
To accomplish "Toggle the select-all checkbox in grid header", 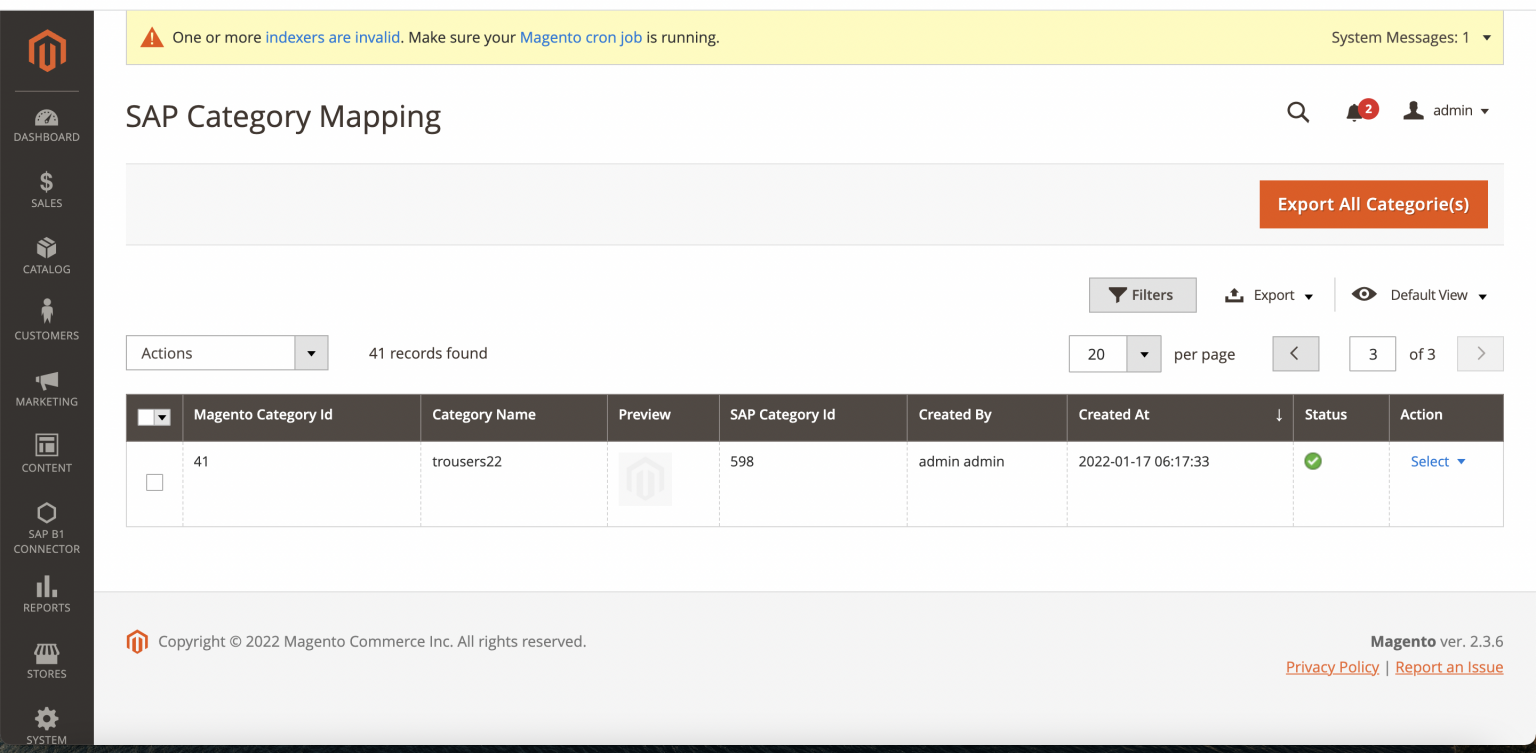I will (x=154, y=417).
